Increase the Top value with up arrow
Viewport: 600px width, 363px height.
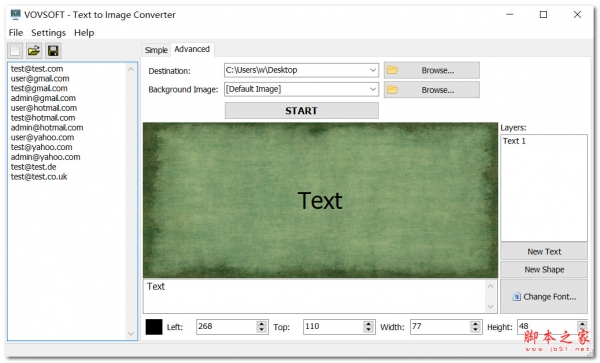[368, 324]
